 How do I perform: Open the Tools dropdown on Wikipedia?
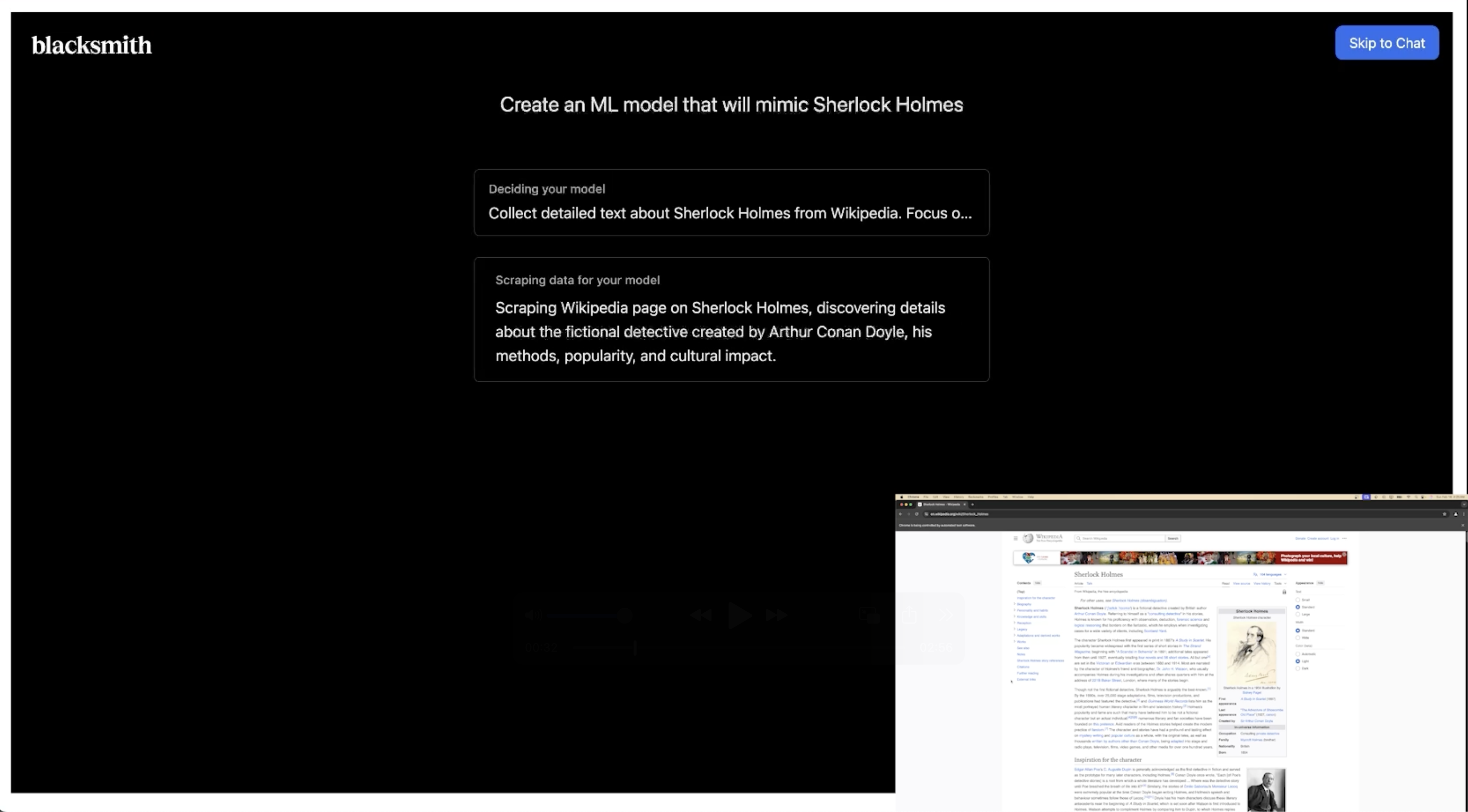1280,584
